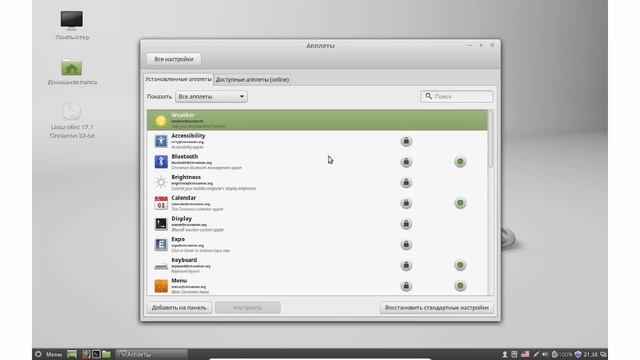Switch to 'Доступные апплеты (online)' tab
Screen dimensions: 640x360
coord(252,80)
